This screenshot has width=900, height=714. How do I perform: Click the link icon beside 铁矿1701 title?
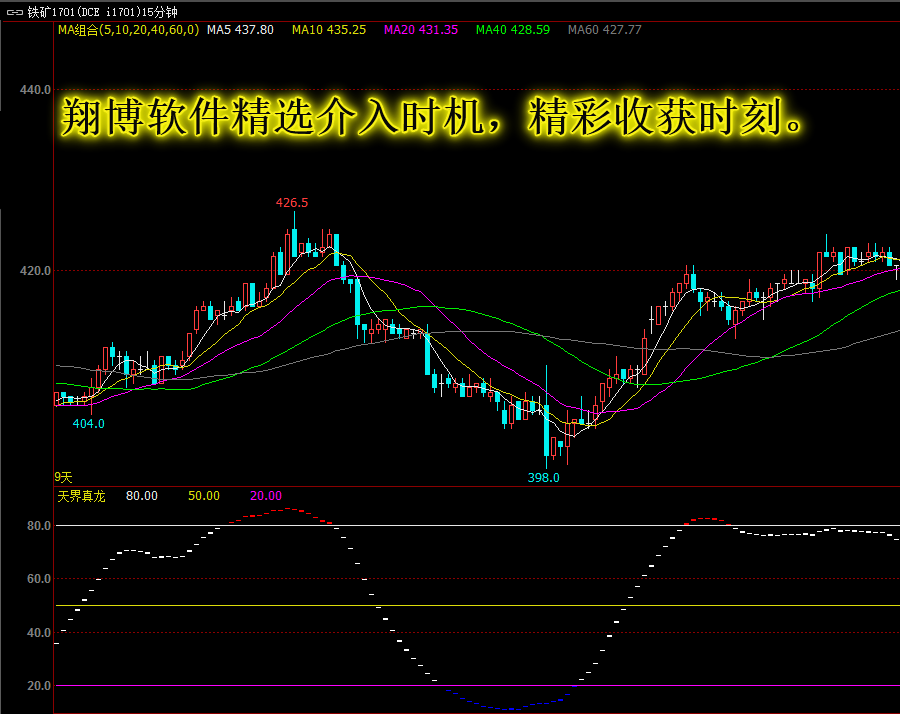point(14,12)
